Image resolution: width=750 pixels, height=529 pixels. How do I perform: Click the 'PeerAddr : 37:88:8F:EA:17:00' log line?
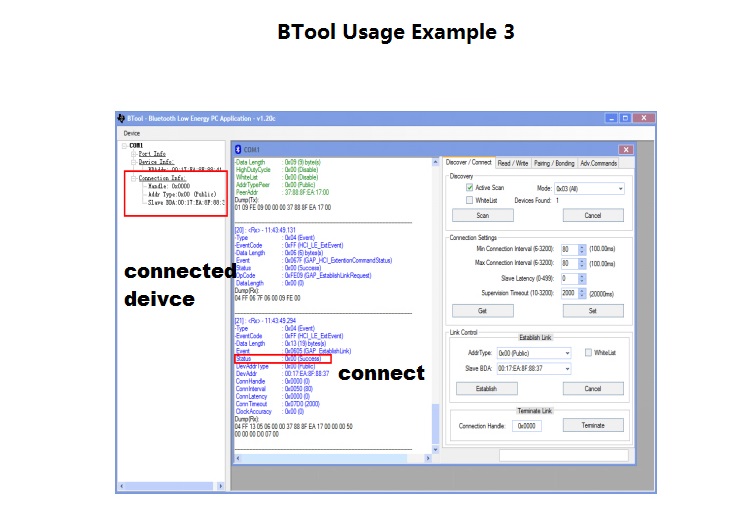coord(282,192)
